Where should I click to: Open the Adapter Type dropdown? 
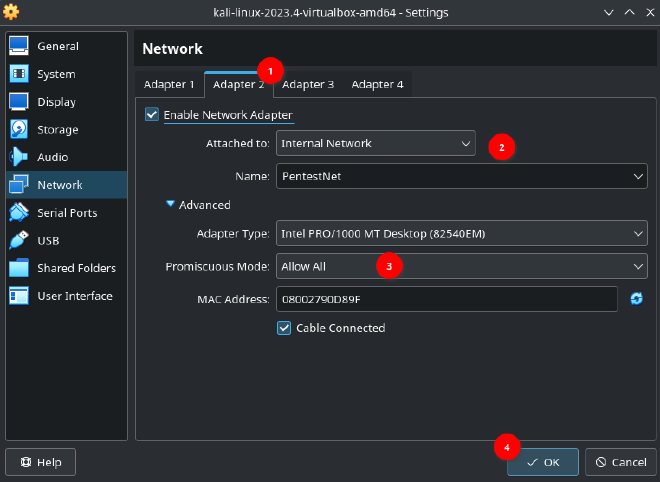click(x=462, y=233)
